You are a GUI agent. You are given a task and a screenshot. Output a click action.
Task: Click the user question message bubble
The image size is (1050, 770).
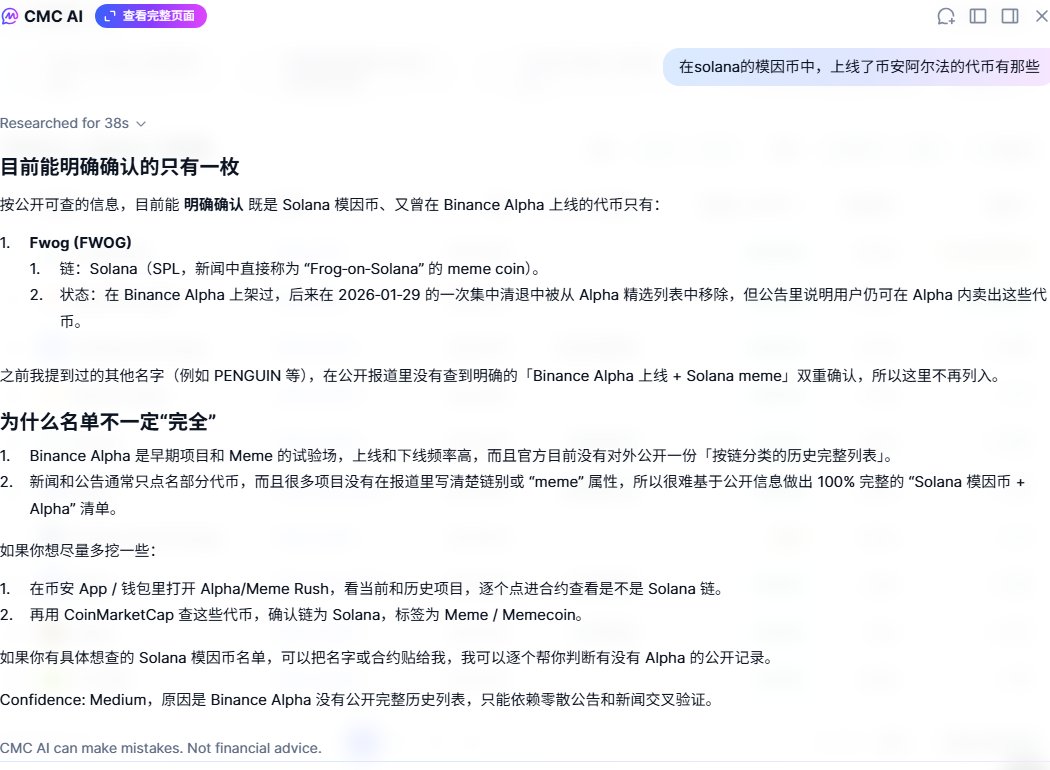click(858, 67)
